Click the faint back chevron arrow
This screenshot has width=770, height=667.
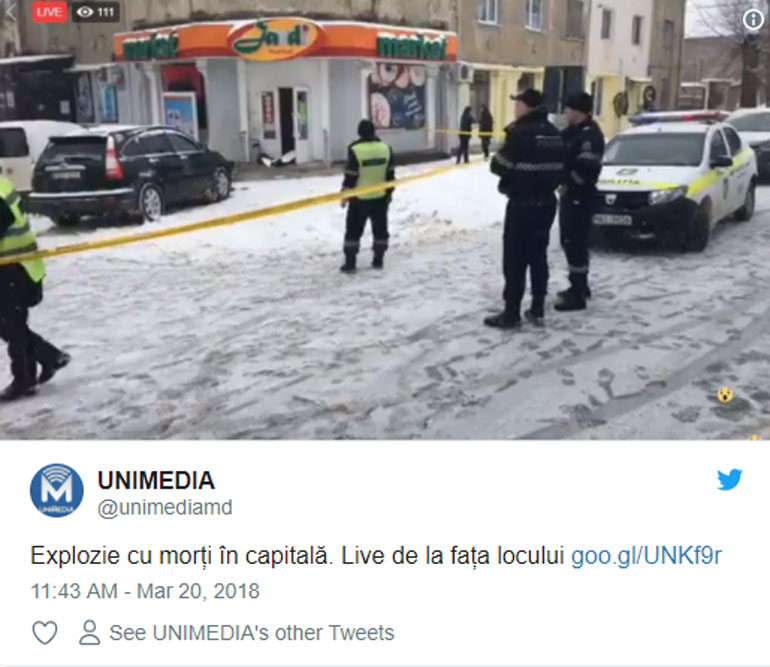[12, 12]
